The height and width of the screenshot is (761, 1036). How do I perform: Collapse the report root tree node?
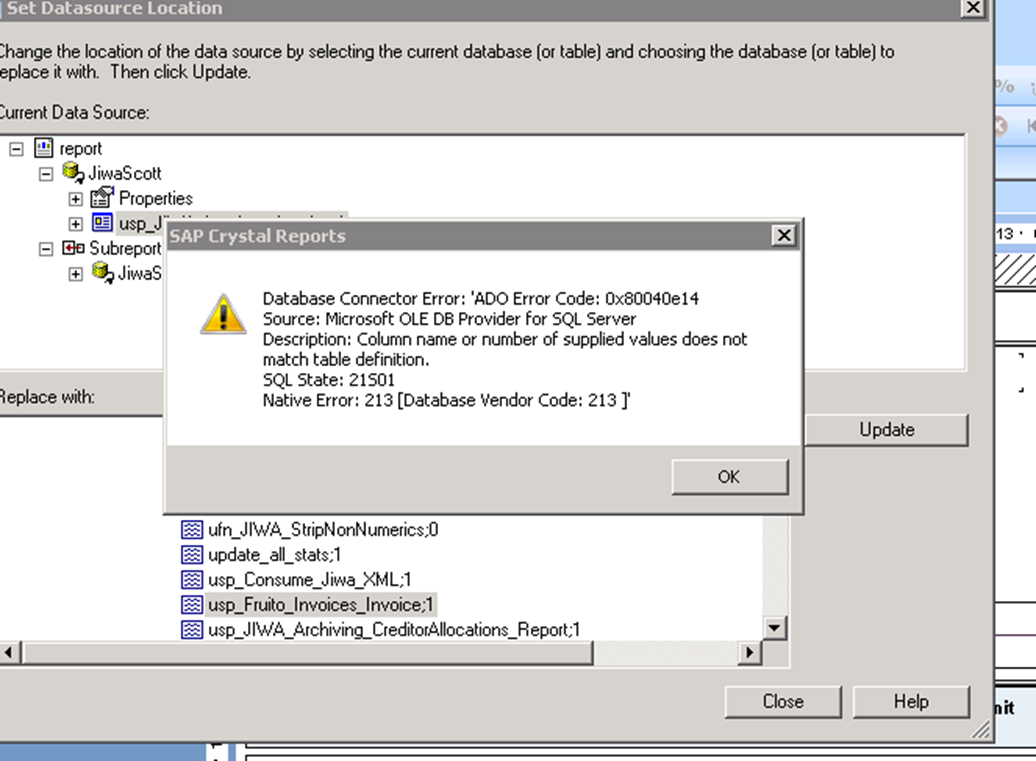(16, 149)
